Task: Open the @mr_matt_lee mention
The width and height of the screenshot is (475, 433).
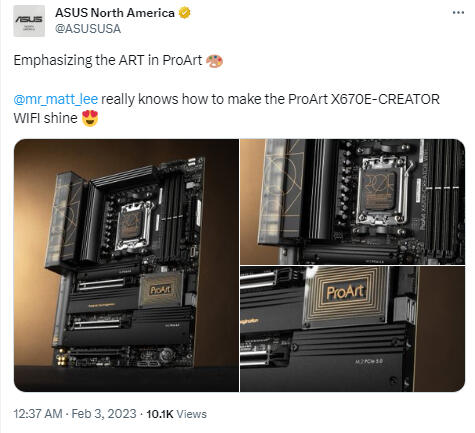Action: 56,99
